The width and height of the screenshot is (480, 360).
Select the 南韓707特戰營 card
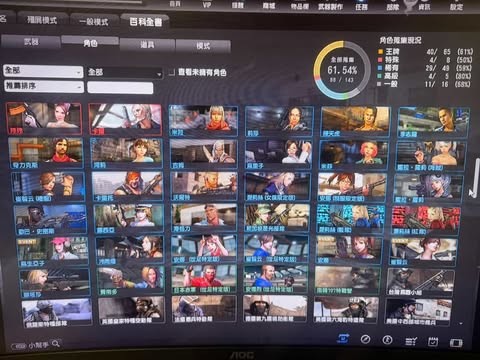[347, 280]
